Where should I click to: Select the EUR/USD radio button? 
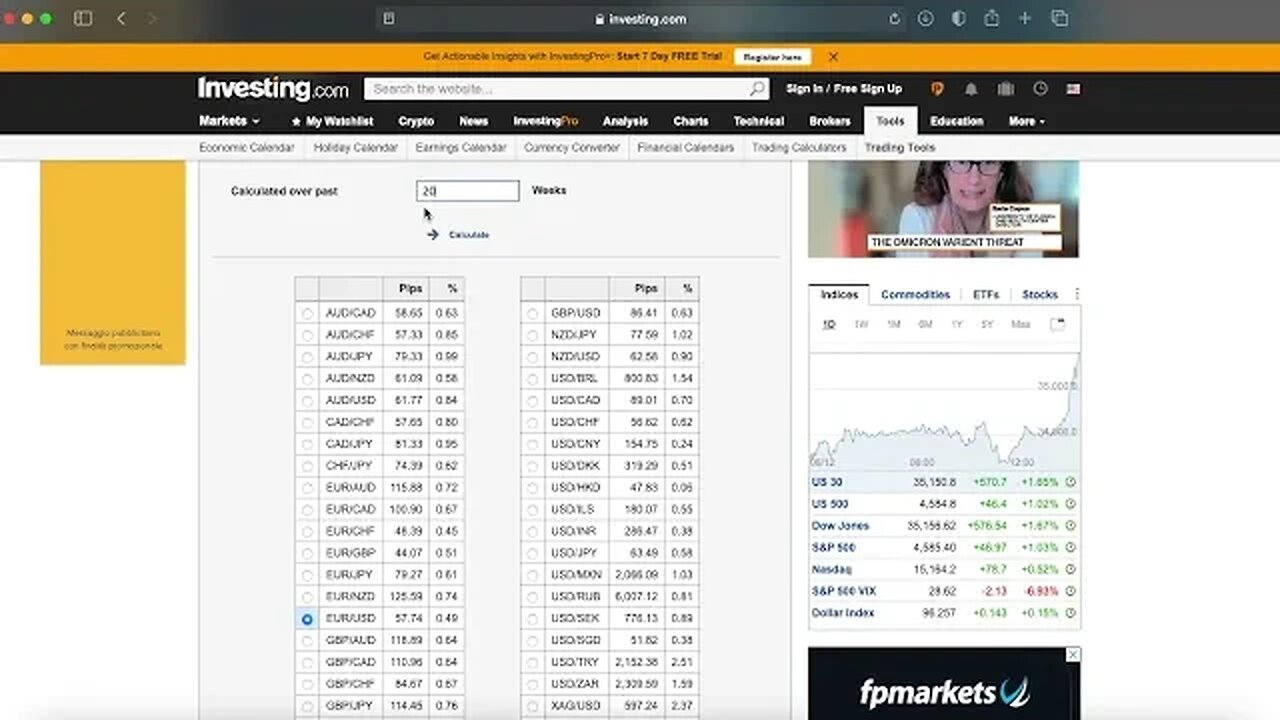[307, 619]
